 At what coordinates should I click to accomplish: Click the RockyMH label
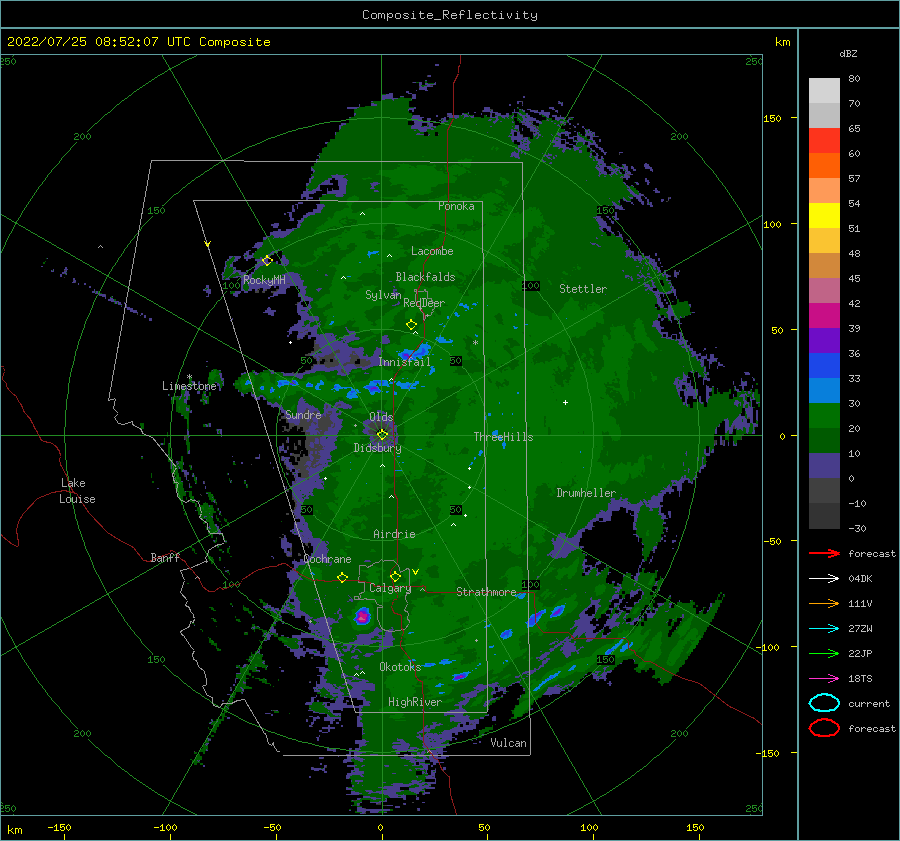(264, 280)
